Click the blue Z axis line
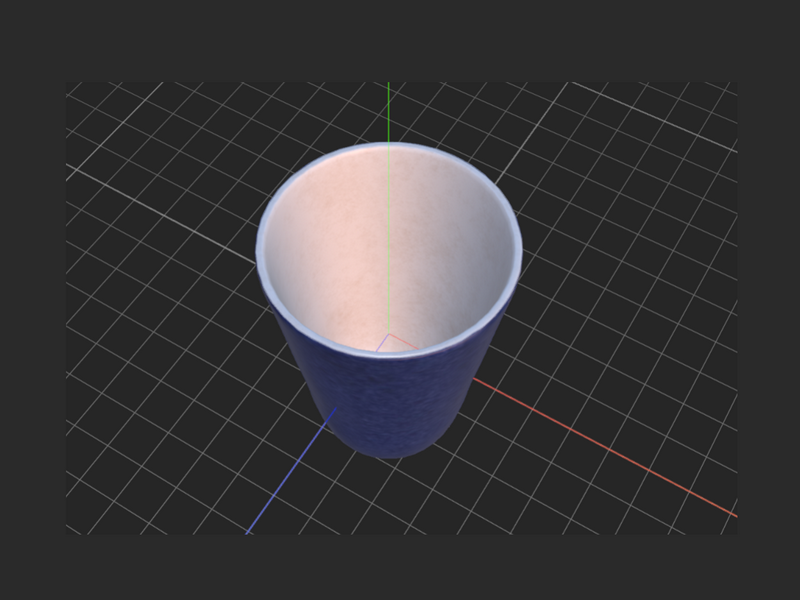Screen dimensions: 800x600 click(291, 470)
